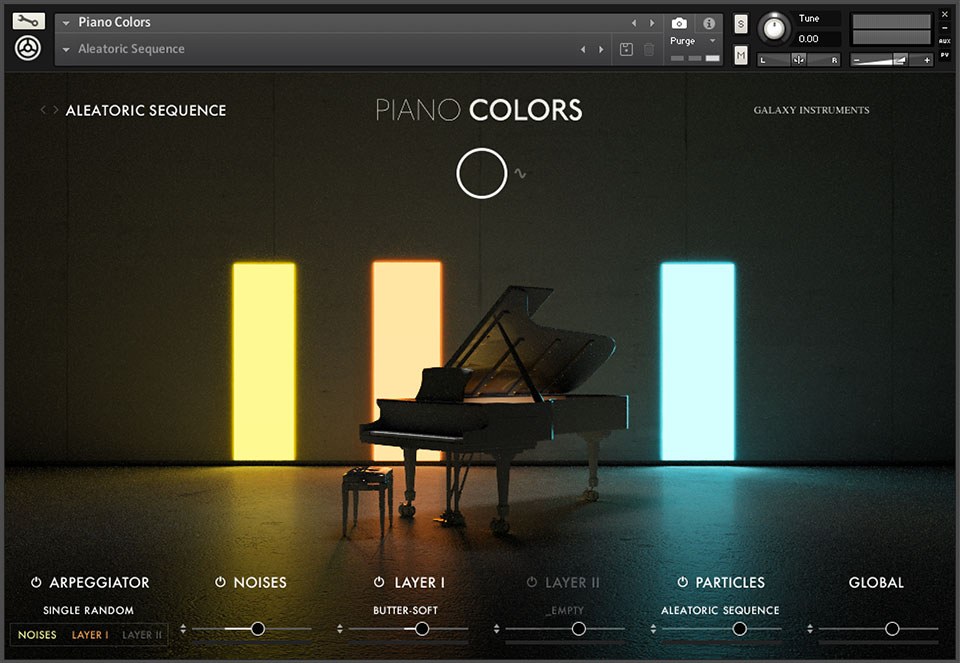Screen dimensions: 960x663
Task: Toggle the Layer I power button
Action: 379,582
